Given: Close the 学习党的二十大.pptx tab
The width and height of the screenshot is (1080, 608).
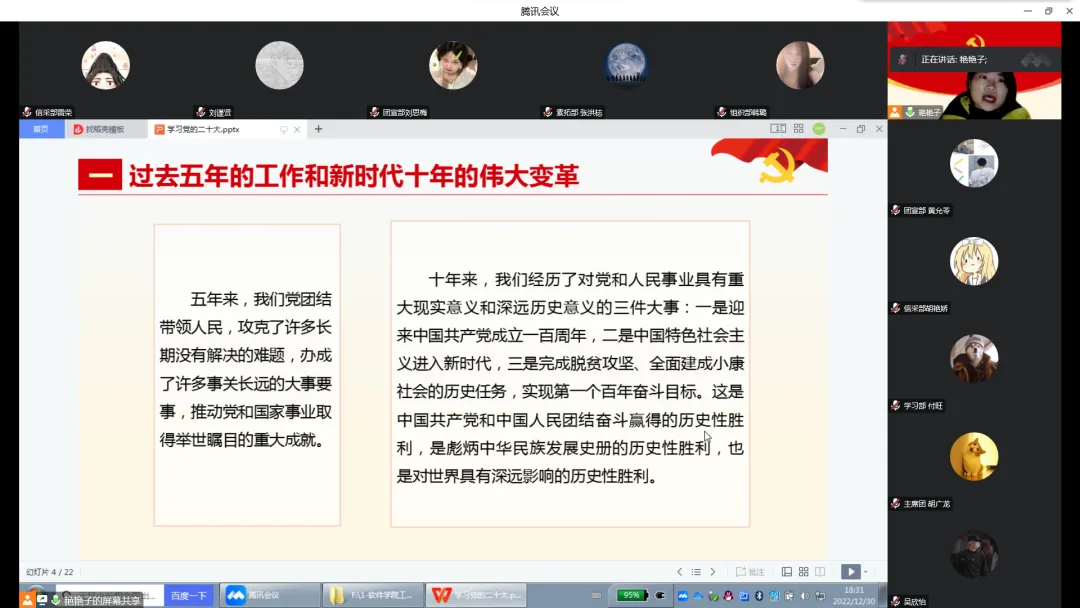Looking at the screenshot, I should (x=297, y=129).
